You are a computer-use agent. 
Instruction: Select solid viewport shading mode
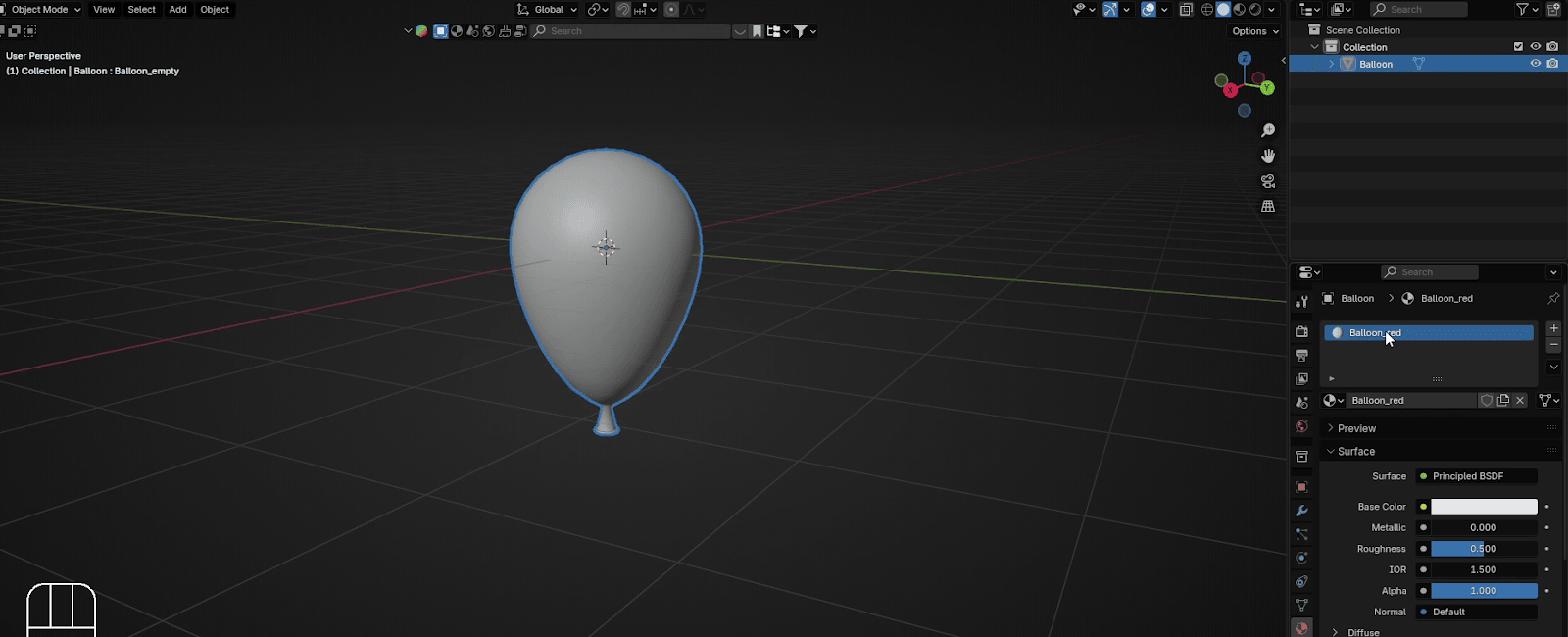pyautogui.click(x=1223, y=10)
